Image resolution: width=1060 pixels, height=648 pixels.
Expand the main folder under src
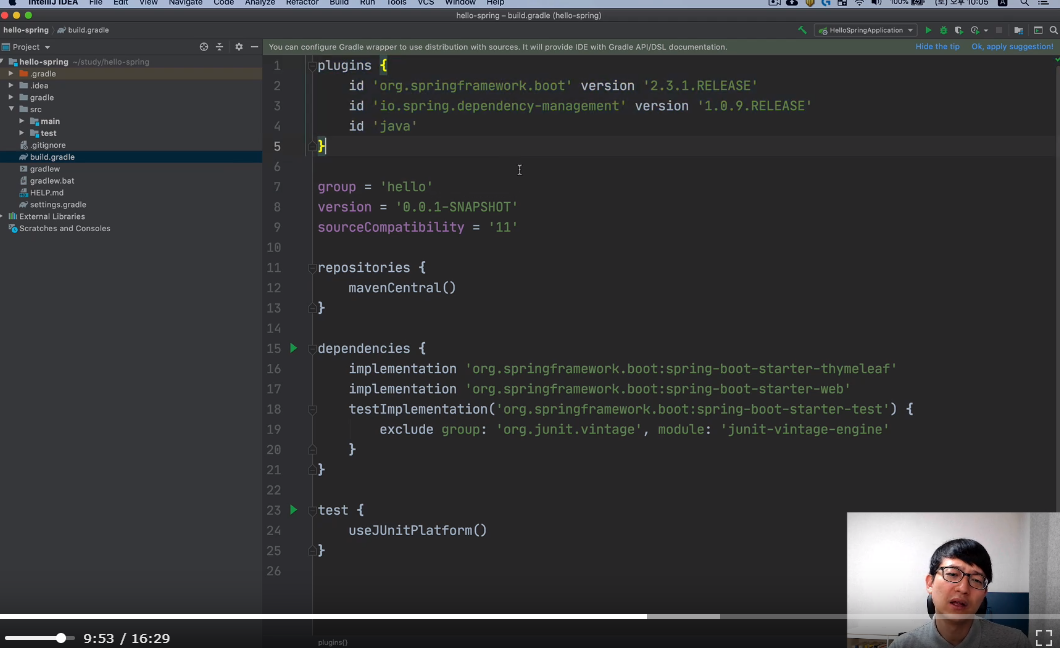click(x=22, y=121)
